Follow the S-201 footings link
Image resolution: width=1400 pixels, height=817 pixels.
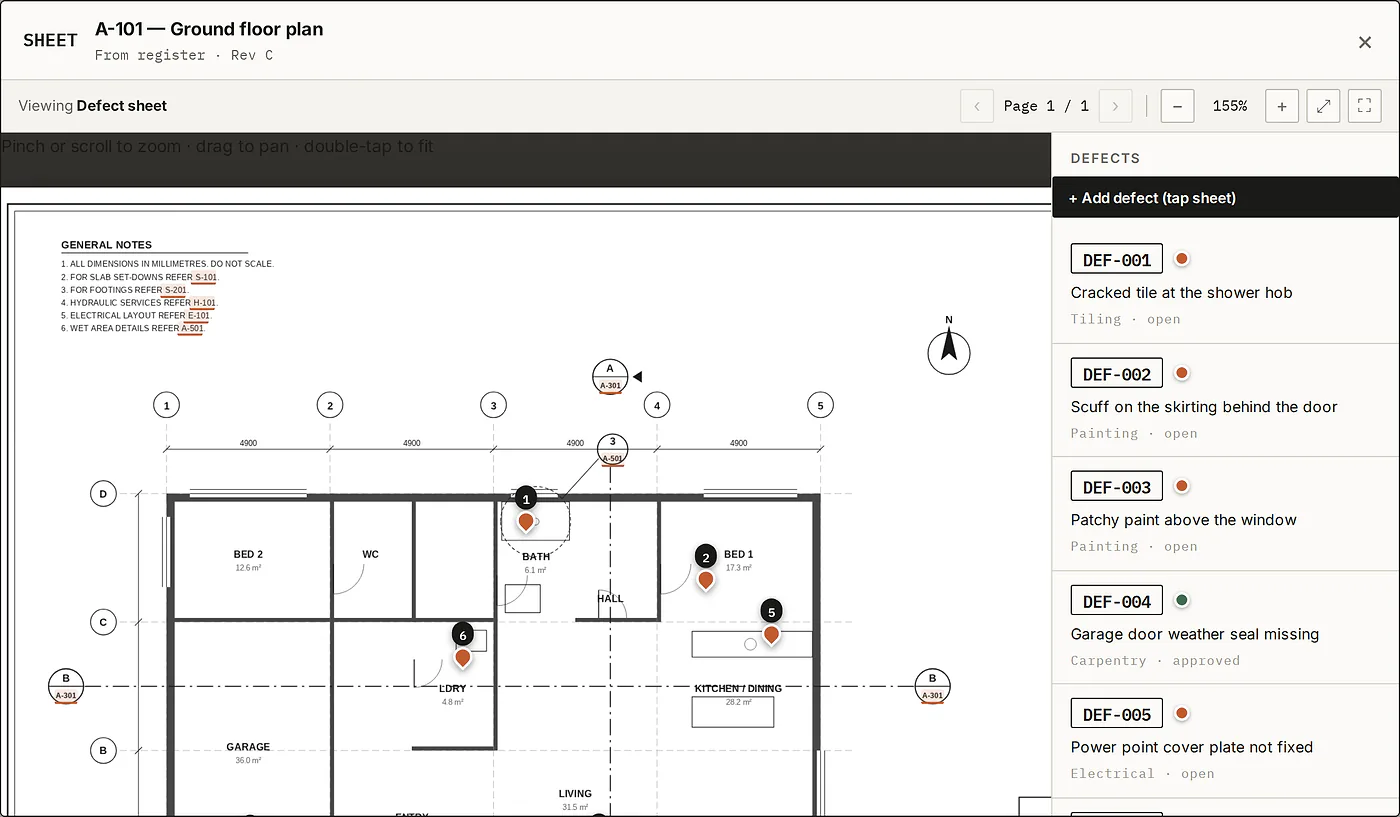point(176,290)
